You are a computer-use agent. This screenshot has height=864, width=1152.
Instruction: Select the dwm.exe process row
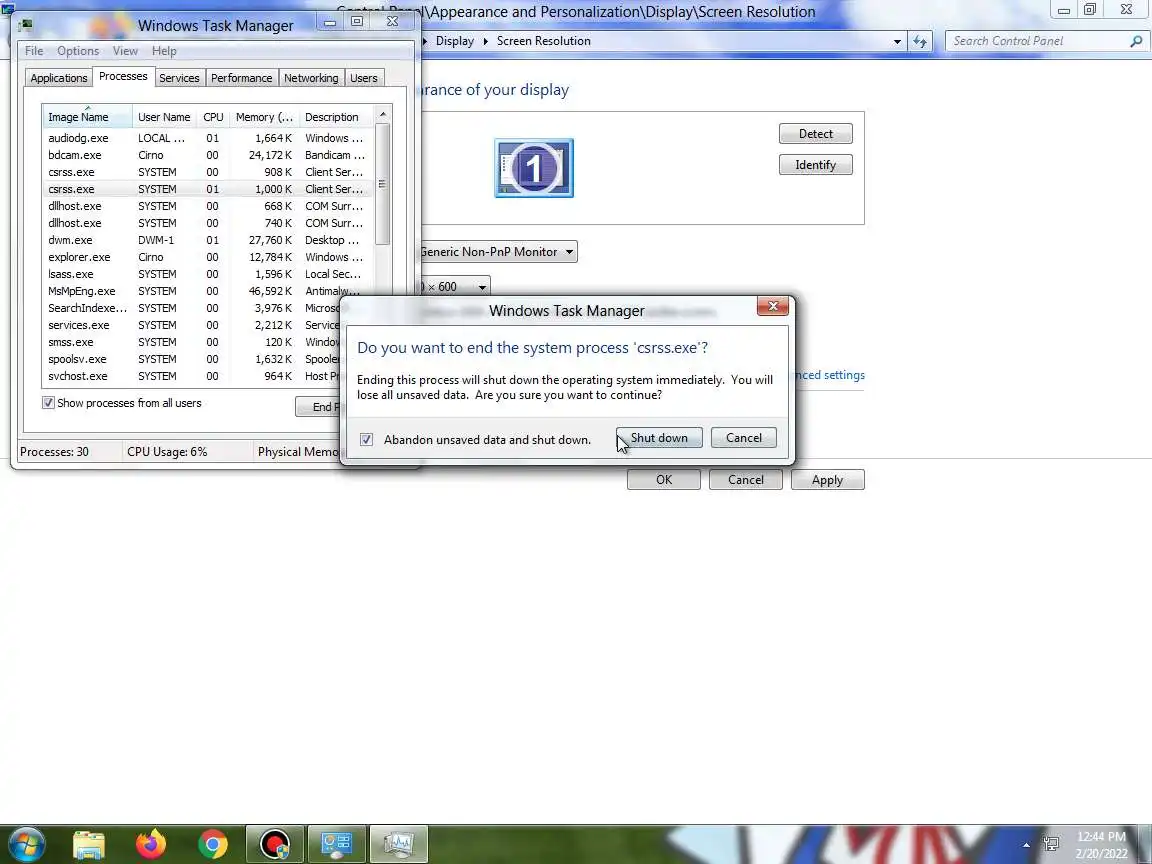click(x=208, y=240)
